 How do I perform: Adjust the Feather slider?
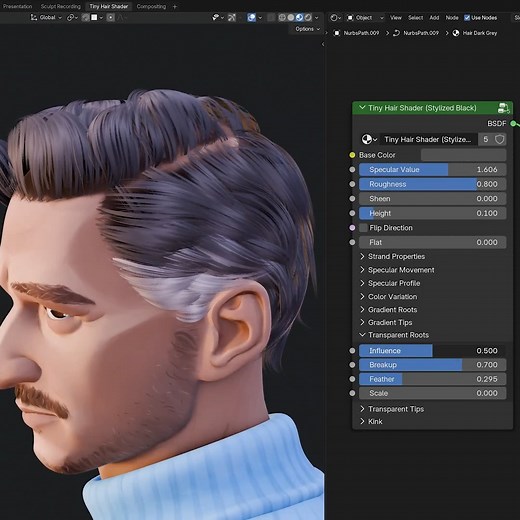pos(433,379)
